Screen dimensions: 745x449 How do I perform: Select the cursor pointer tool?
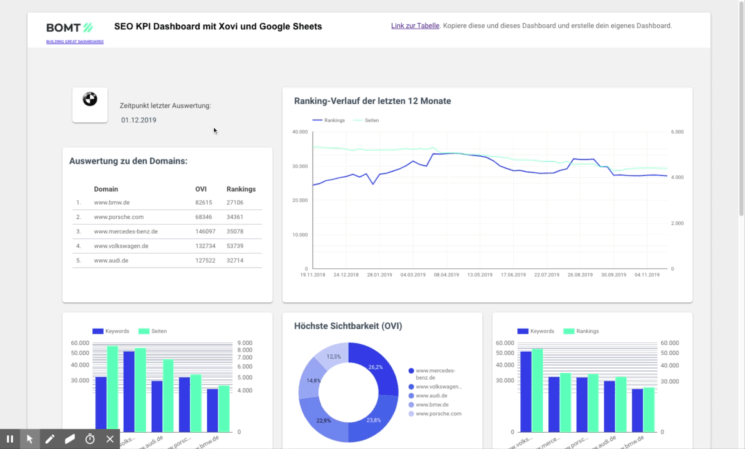[x=30, y=439]
